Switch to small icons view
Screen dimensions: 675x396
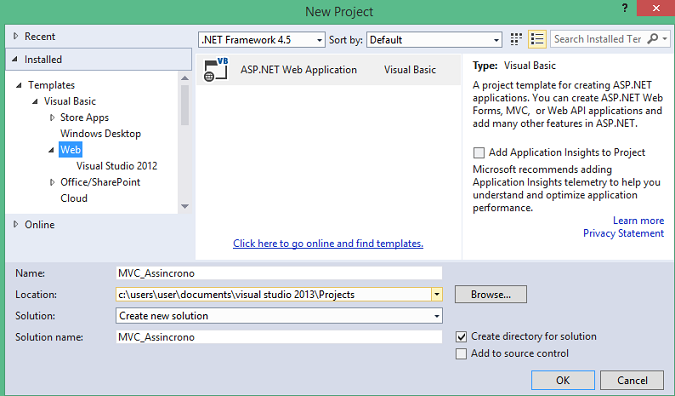(x=516, y=39)
